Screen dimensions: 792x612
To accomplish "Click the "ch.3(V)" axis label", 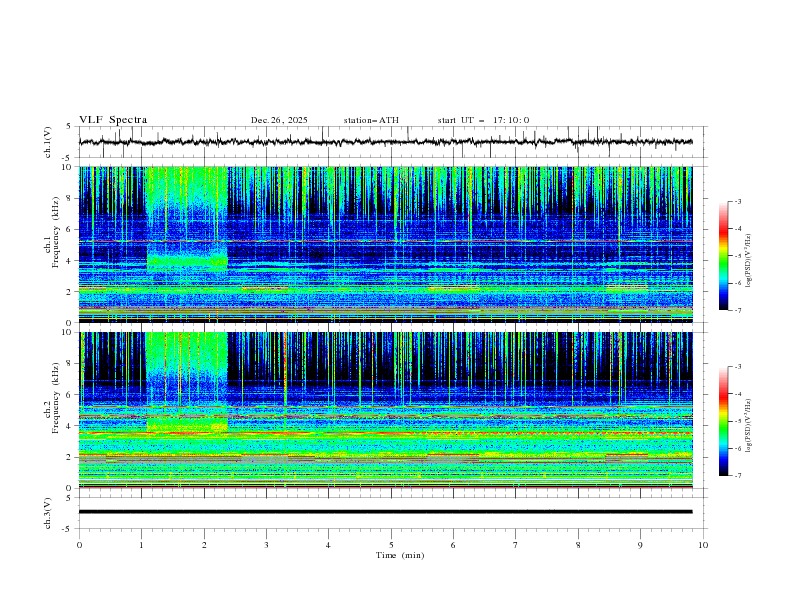I will tap(48, 513).
